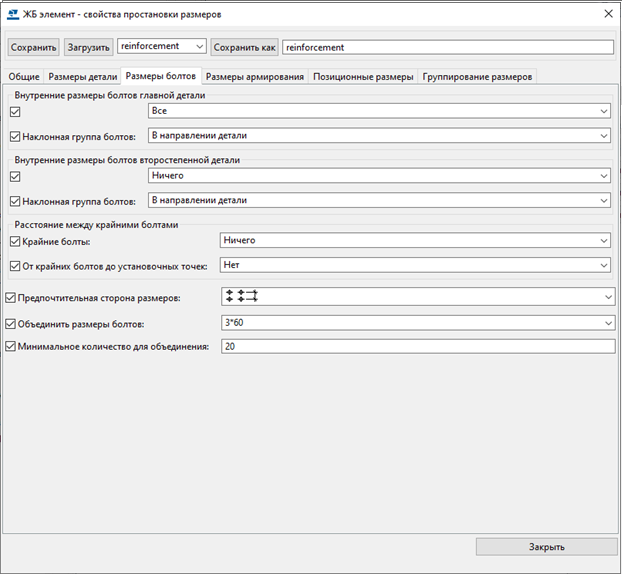Click the 'Закрыть' button
This screenshot has width=622, height=574.
(x=546, y=547)
